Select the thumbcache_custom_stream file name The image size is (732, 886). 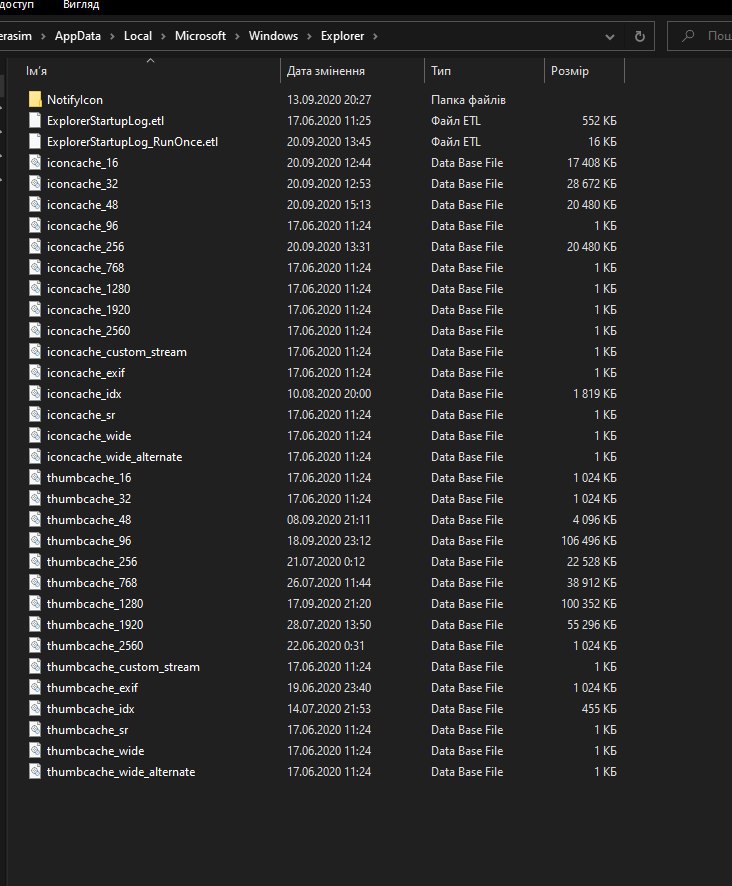[x=123, y=667]
